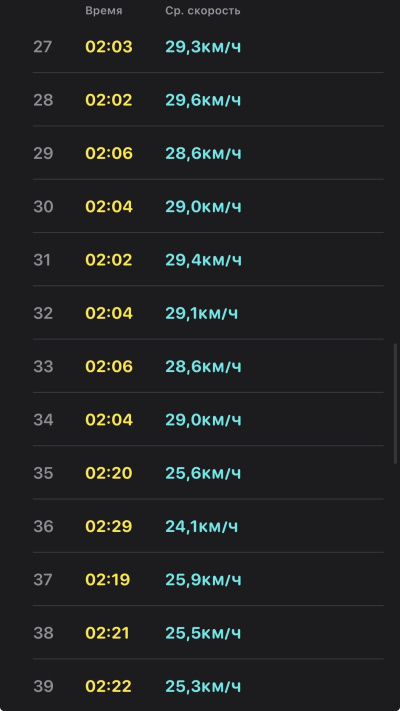The width and height of the screenshot is (400, 711).
Task: Select split 37 time 02:19
Action: (108, 580)
